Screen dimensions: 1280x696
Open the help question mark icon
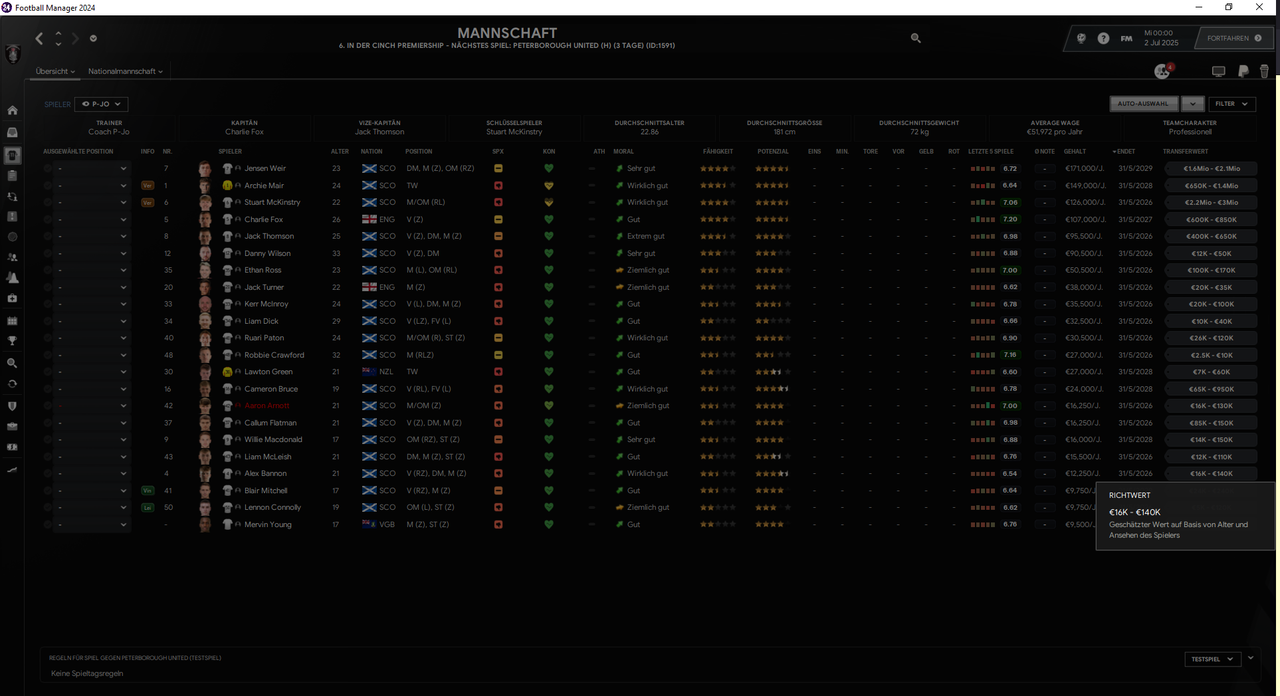click(1103, 38)
